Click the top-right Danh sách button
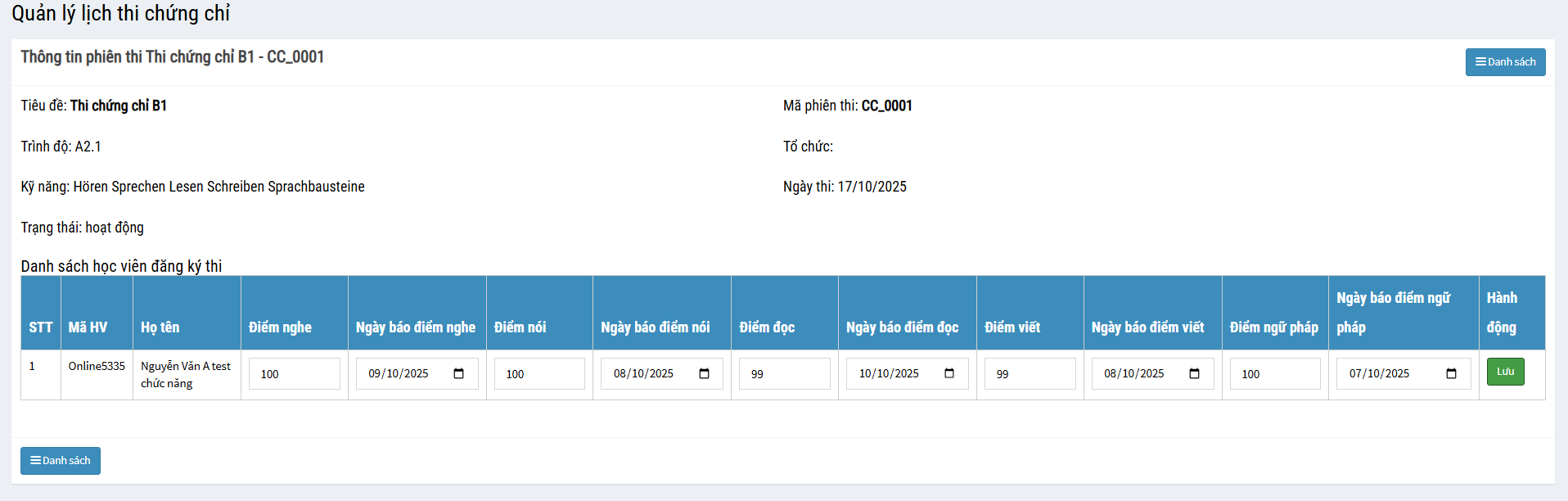This screenshot has width=1568, height=501. pos(1505,62)
